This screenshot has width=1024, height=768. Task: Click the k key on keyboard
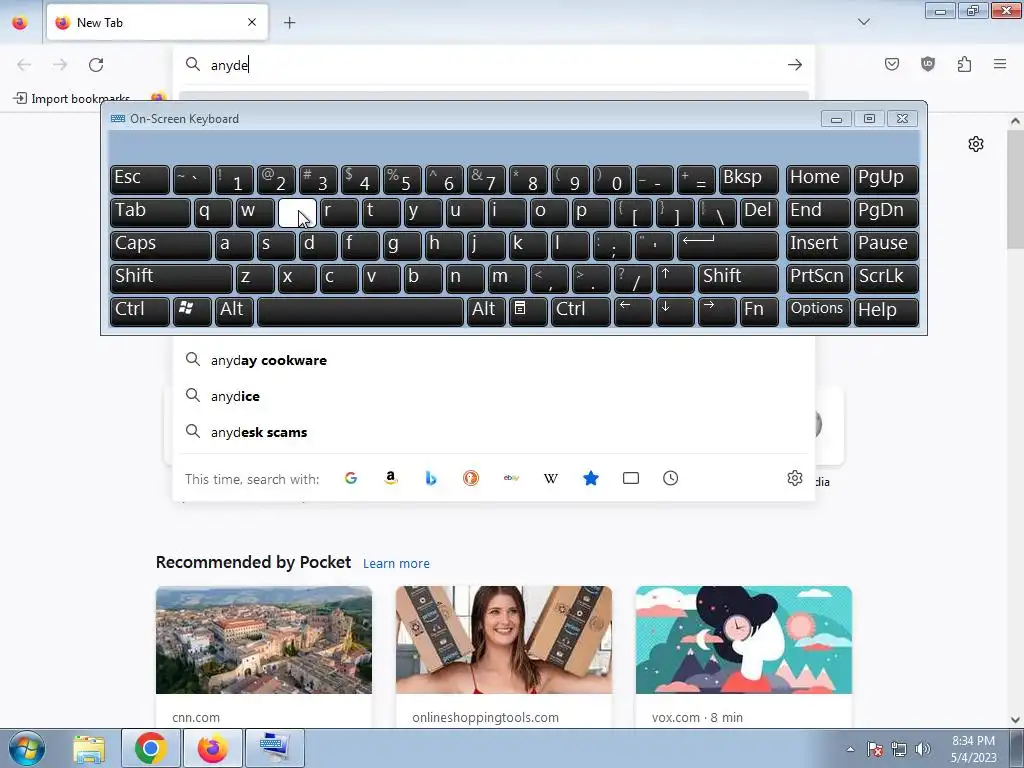point(528,245)
